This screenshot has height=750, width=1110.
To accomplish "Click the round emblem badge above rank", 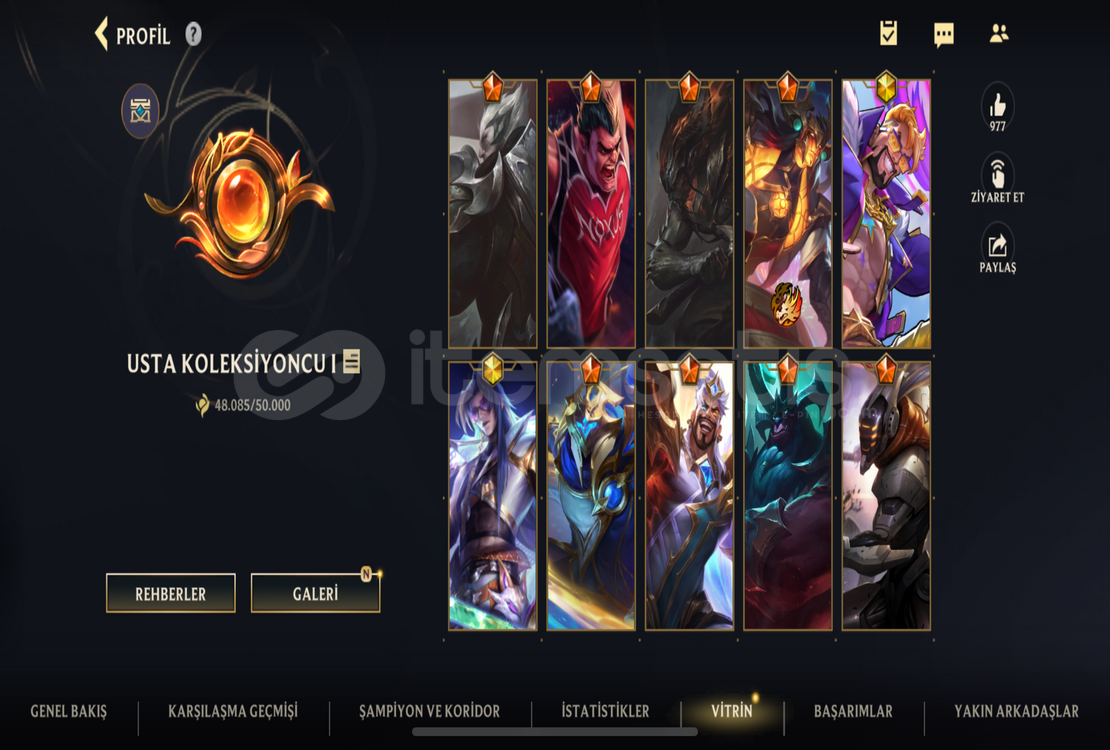I will click(x=140, y=111).
